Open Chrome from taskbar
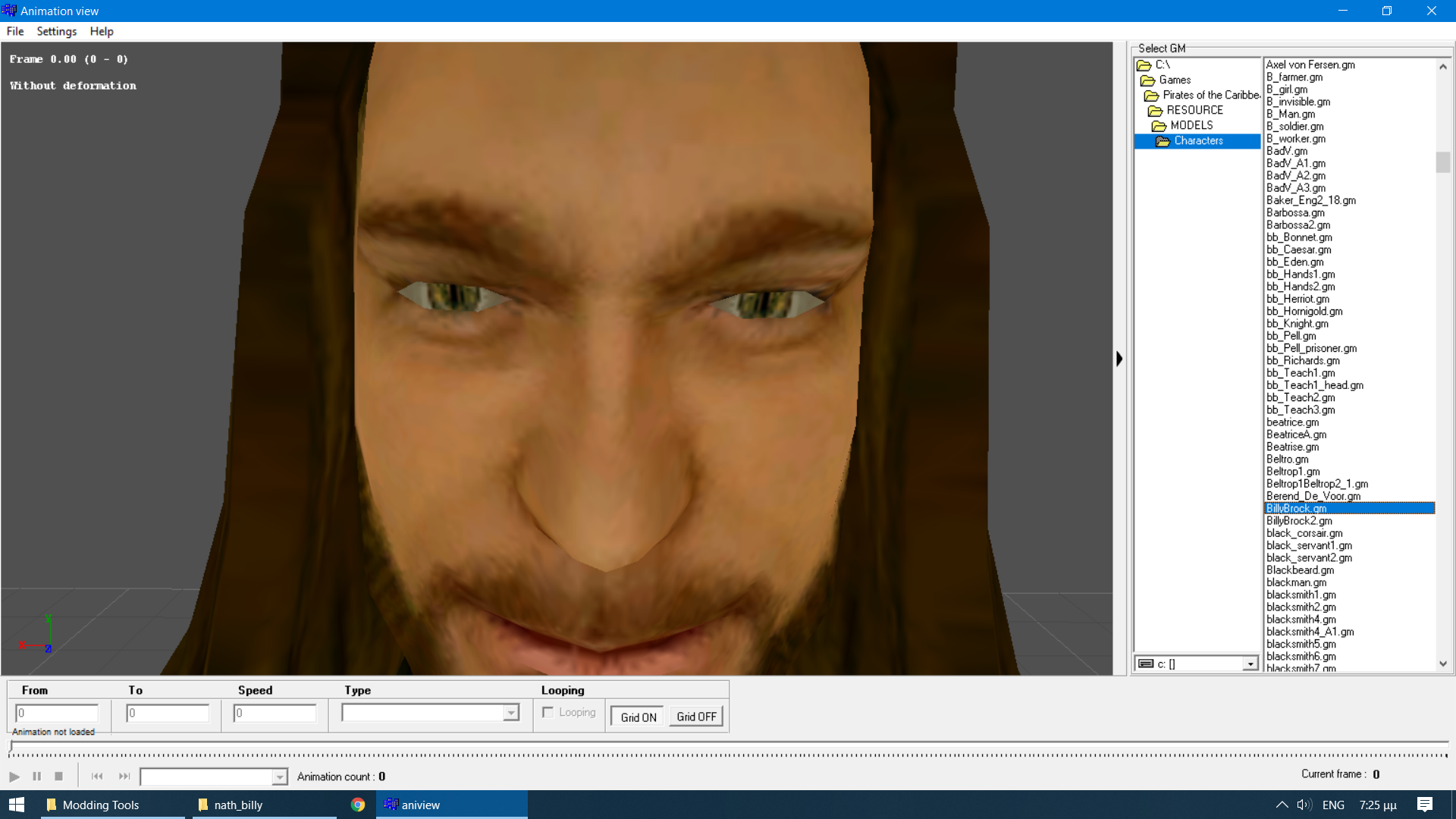Viewport: 1456px width, 819px height. [358, 805]
